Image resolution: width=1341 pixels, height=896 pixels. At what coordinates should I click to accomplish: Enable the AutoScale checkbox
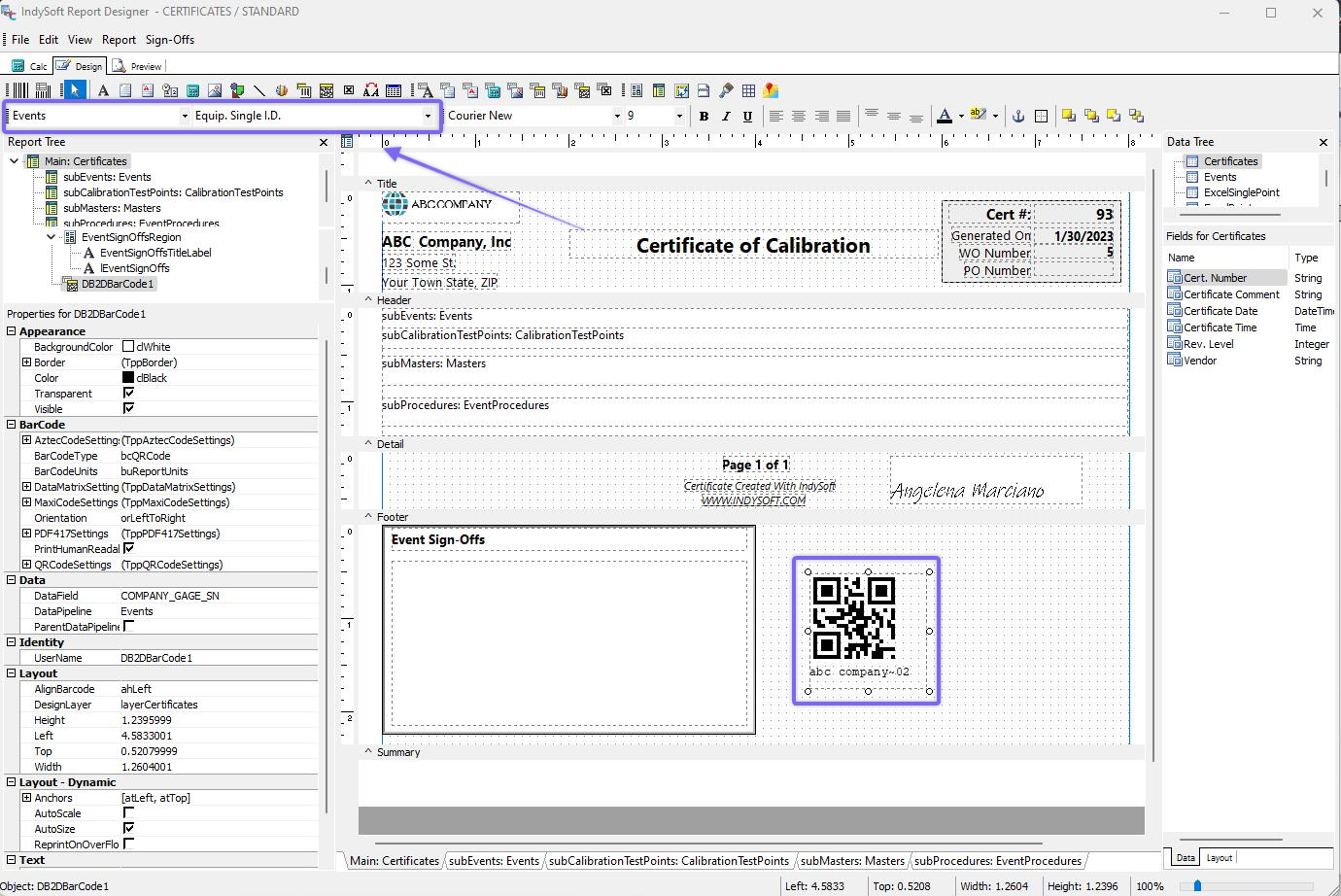tap(128, 813)
